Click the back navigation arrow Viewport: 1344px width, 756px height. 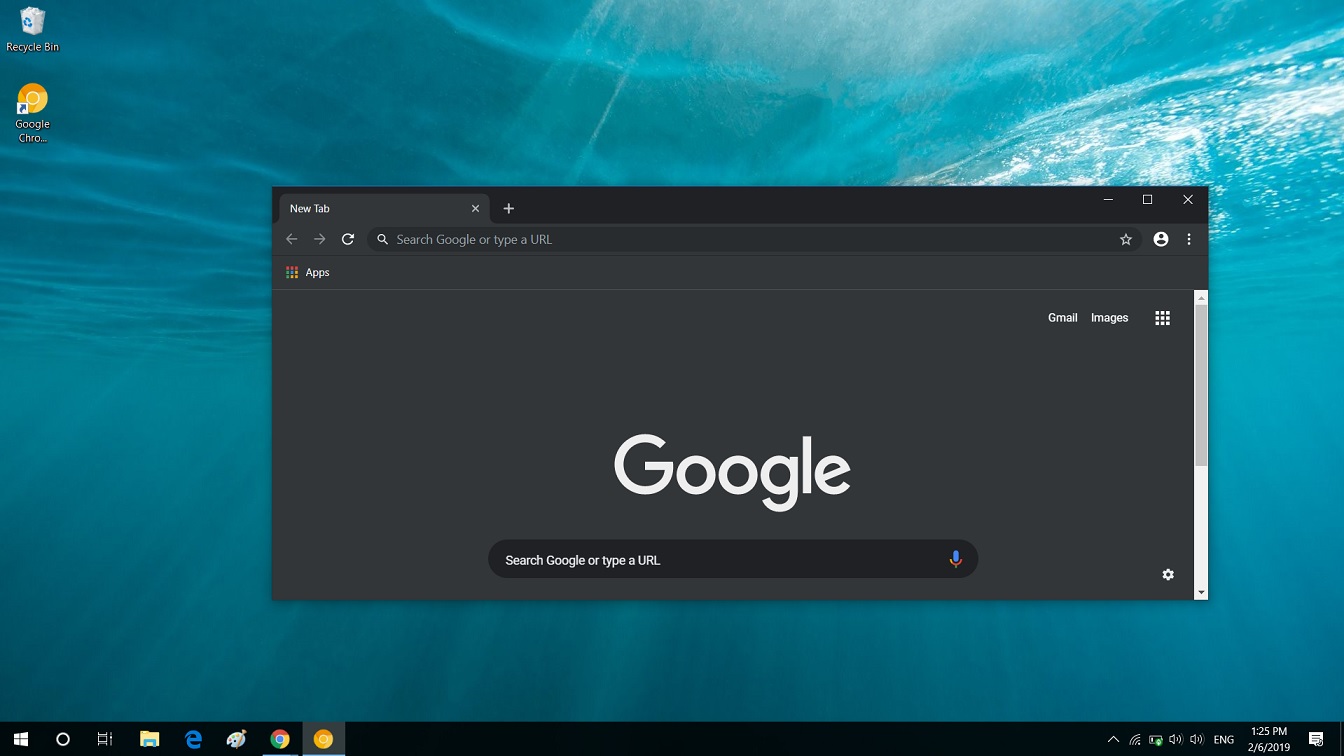point(291,239)
